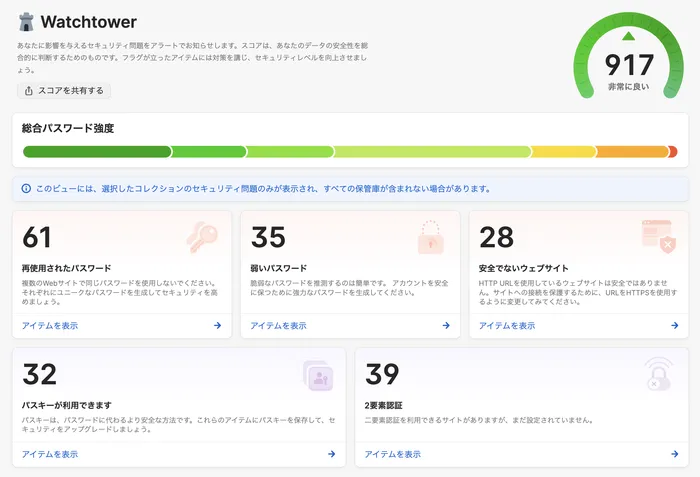Click the passkey icon on パスキーが利用できます card
This screenshot has height=477, width=700.
pyautogui.click(x=318, y=376)
